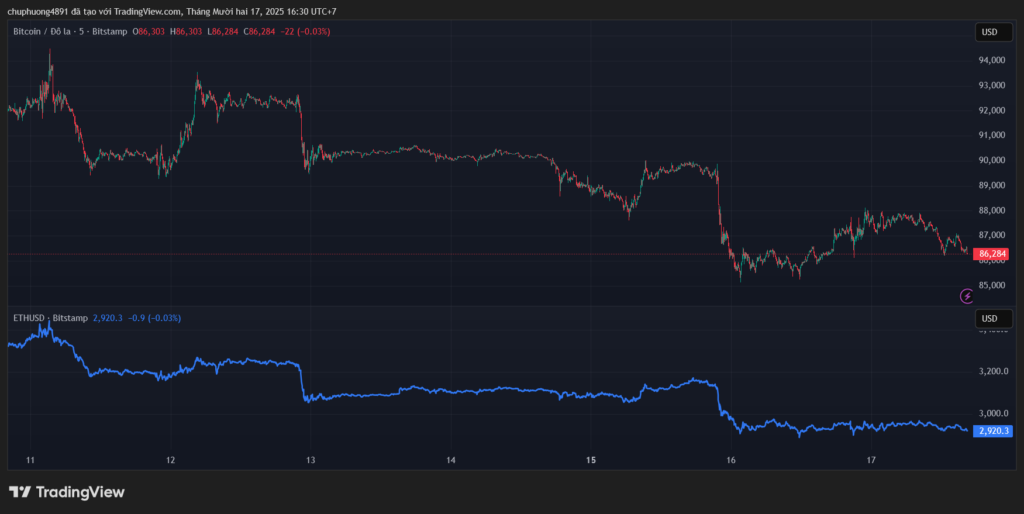Click the TradingView logo icon
The image size is (1024, 514).
pyautogui.click(x=19, y=492)
